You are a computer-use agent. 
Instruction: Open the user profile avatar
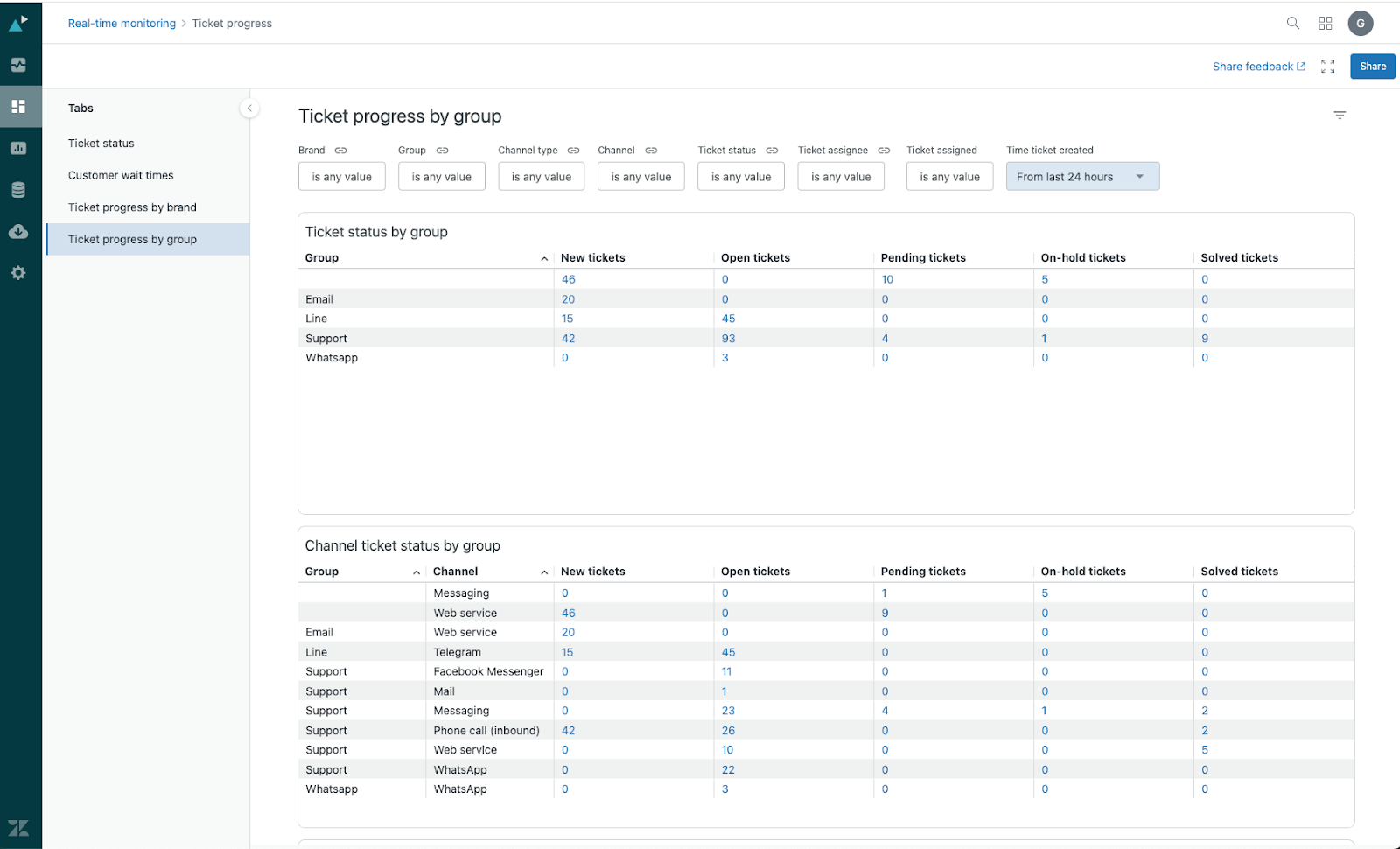[x=1361, y=24]
